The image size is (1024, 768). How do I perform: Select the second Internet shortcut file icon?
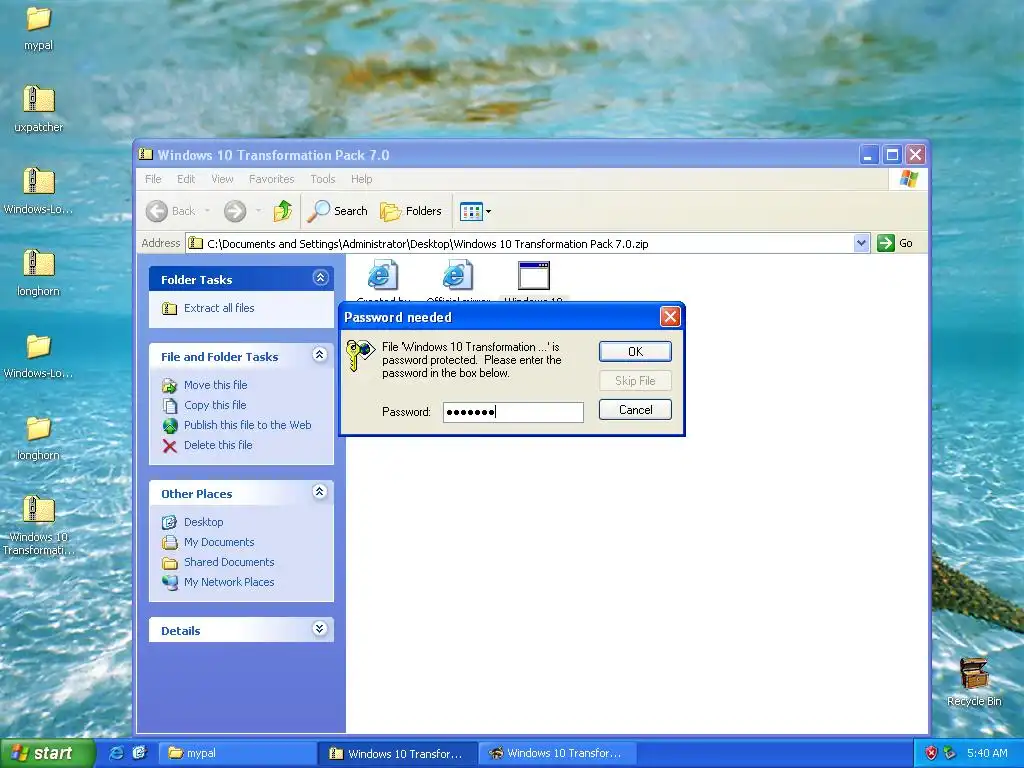(457, 274)
